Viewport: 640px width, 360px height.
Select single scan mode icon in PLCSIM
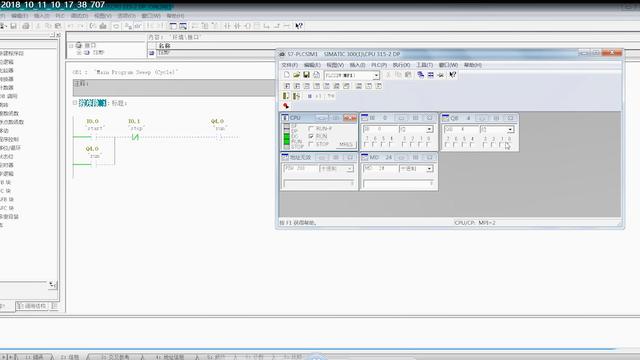(286, 96)
